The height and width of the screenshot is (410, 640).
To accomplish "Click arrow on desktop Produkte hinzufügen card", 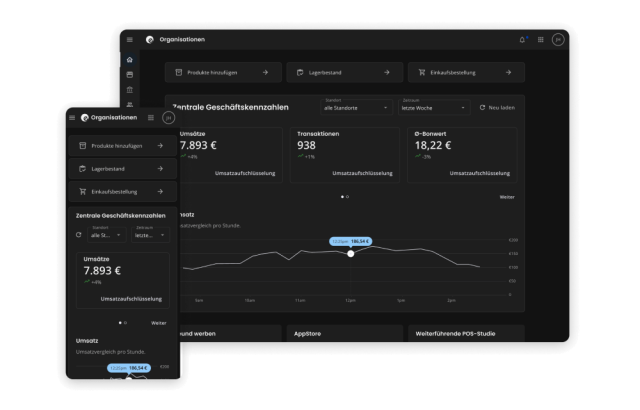I will coord(265,73).
